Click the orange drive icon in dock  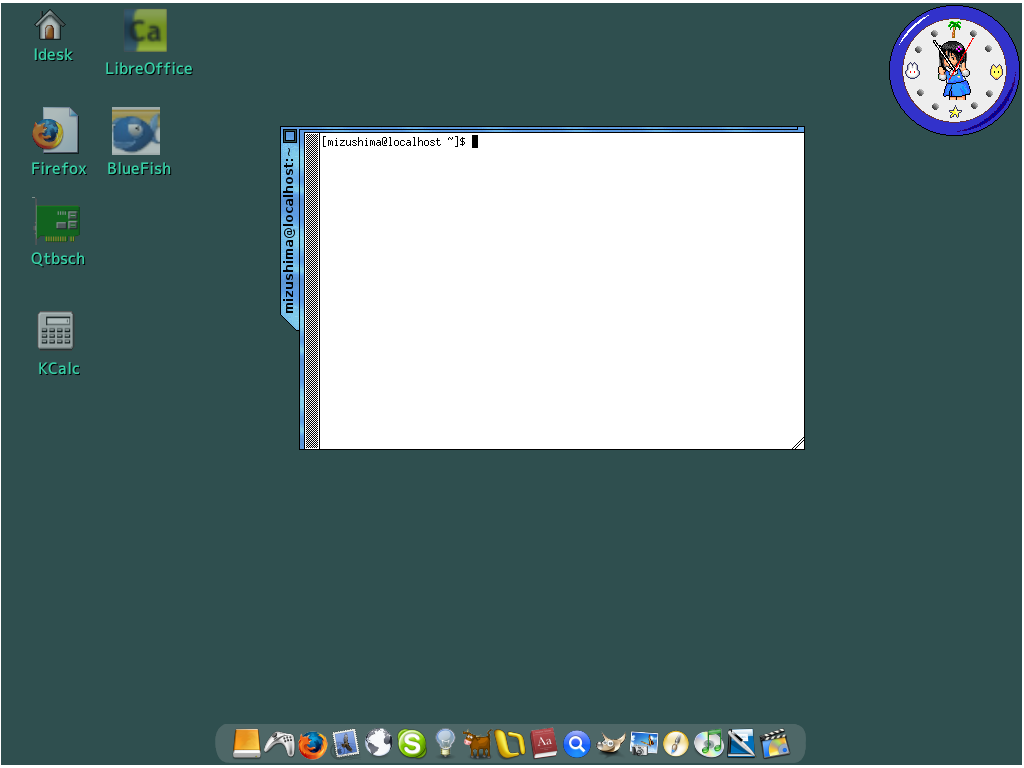(x=247, y=744)
